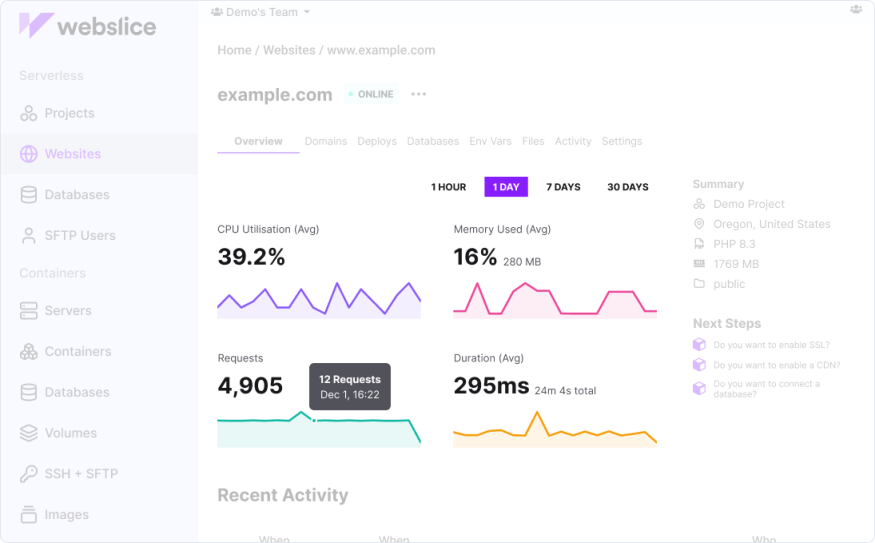The image size is (875, 543).
Task: Expand the Demo's Team dropdown
Action: (x=260, y=12)
